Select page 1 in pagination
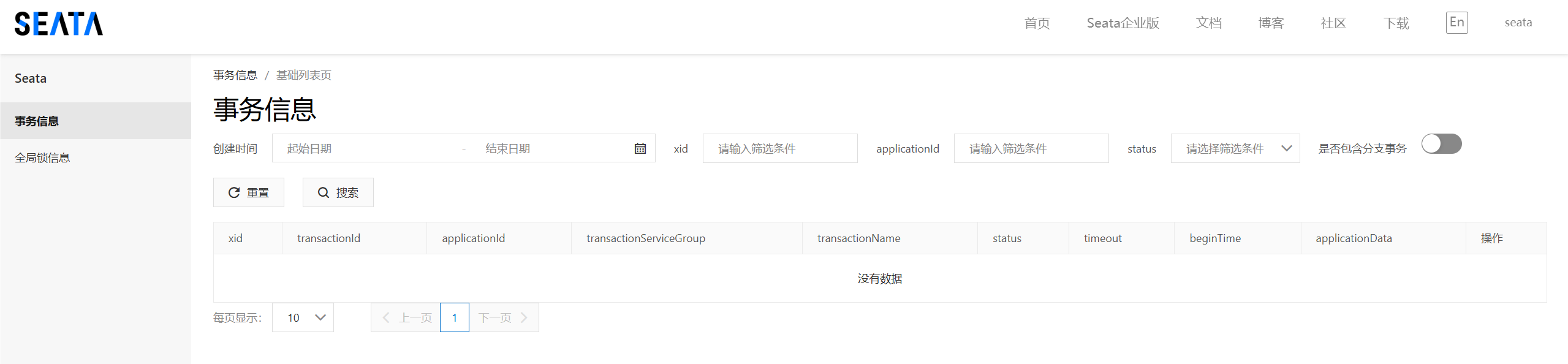The image size is (1568, 364). click(x=454, y=317)
